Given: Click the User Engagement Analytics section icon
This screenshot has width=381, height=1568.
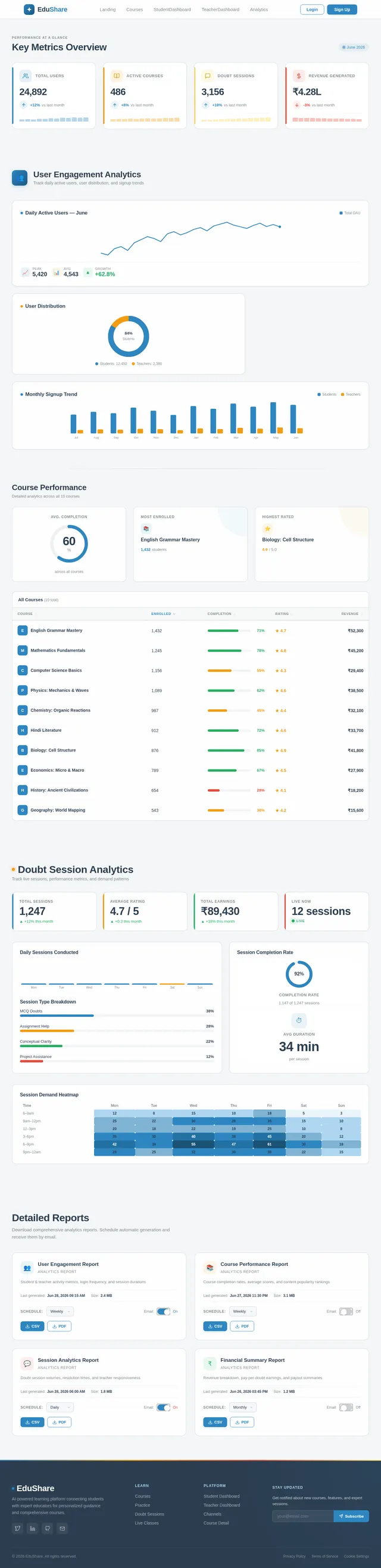Looking at the screenshot, I should point(20,178).
